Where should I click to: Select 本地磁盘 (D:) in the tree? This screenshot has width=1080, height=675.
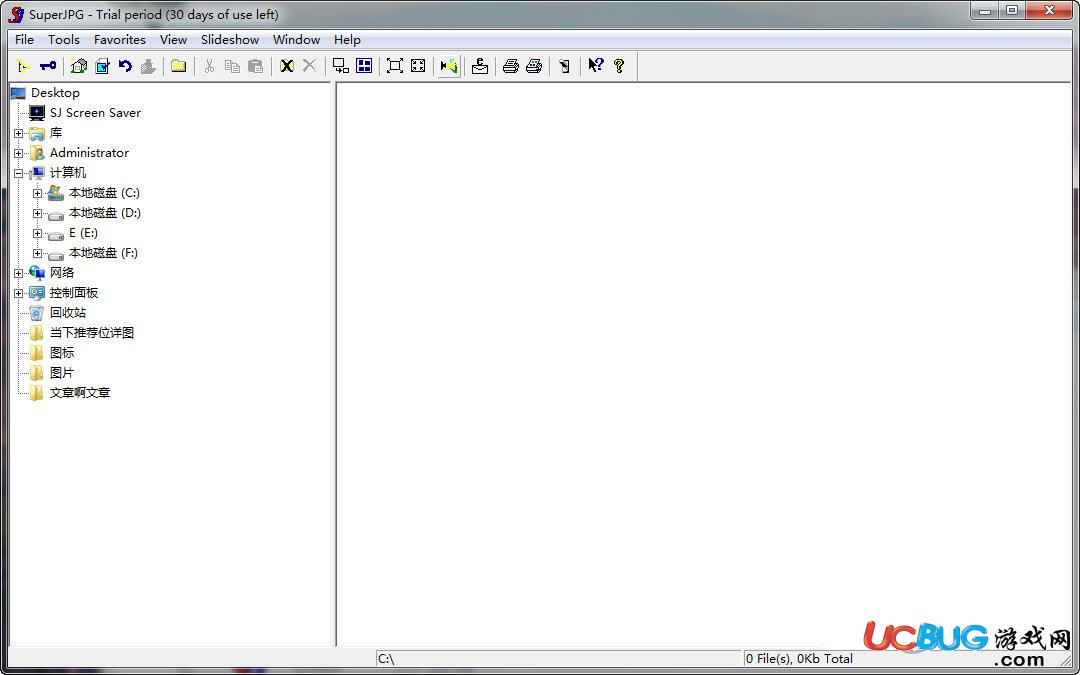pos(105,213)
